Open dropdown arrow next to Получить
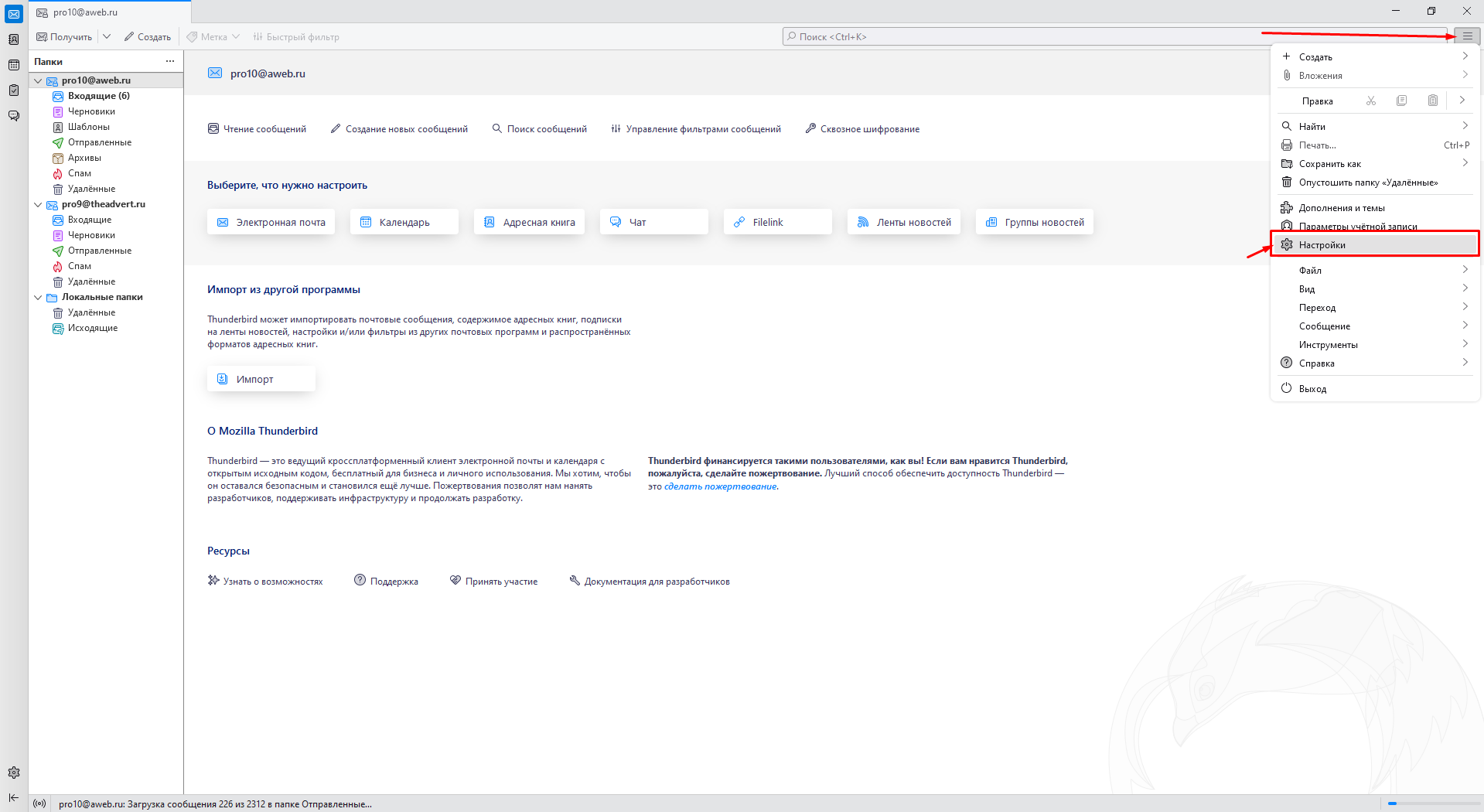The height and width of the screenshot is (812, 1484). [x=107, y=36]
